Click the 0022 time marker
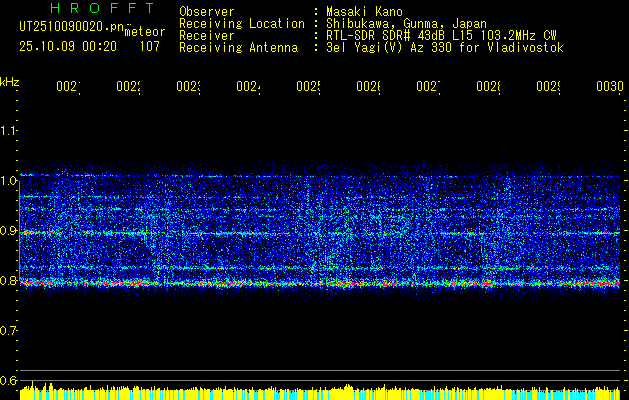 tap(128, 86)
